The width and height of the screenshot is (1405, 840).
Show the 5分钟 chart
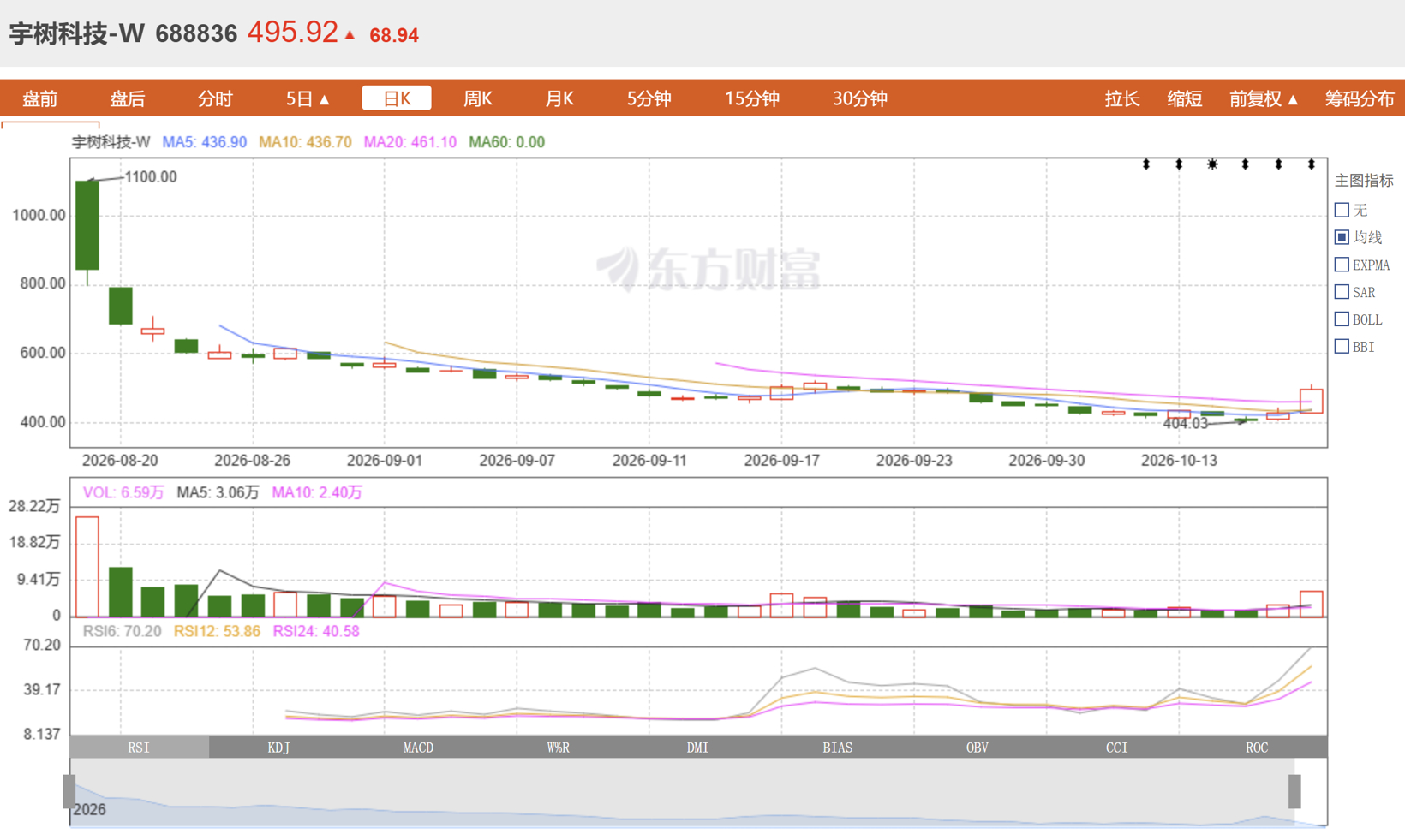pyautogui.click(x=649, y=98)
